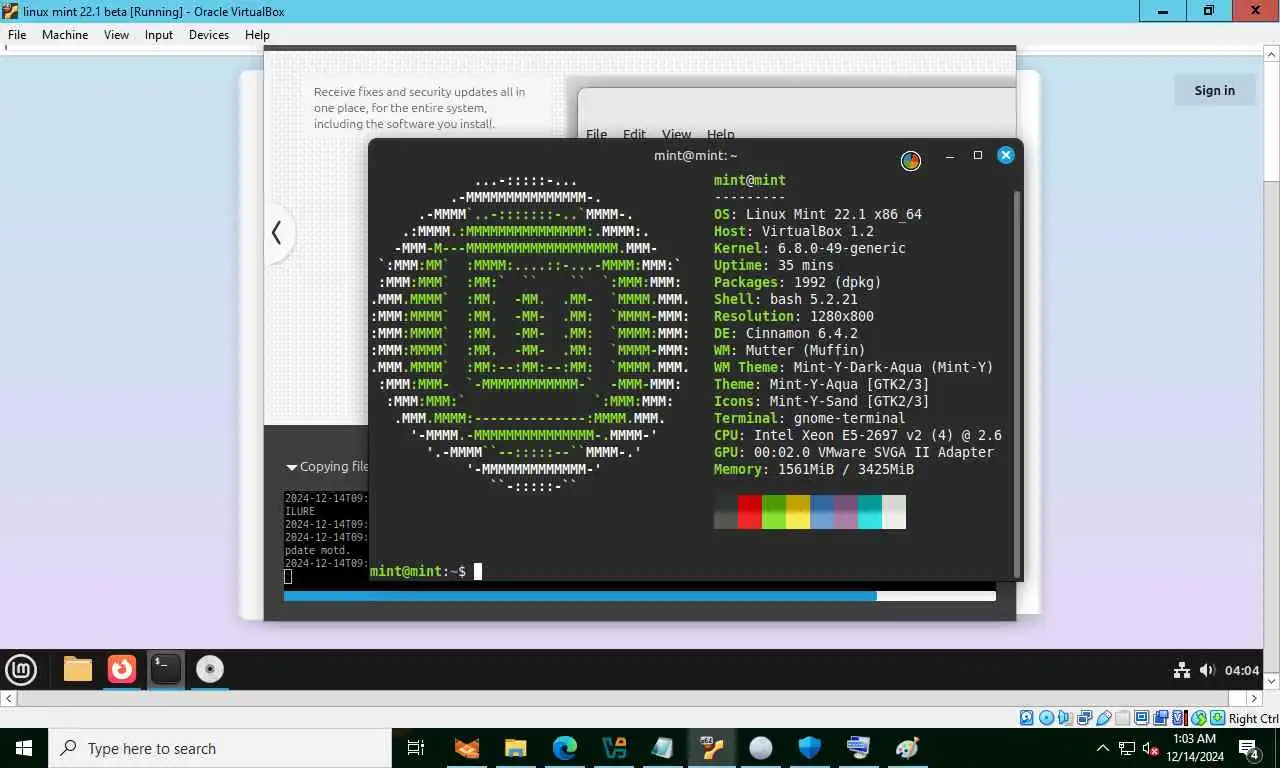Click yellow color swatch in neofetch palette
Image resolution: width=1280 pixels, height=768 pixels.
pos(798,512)
